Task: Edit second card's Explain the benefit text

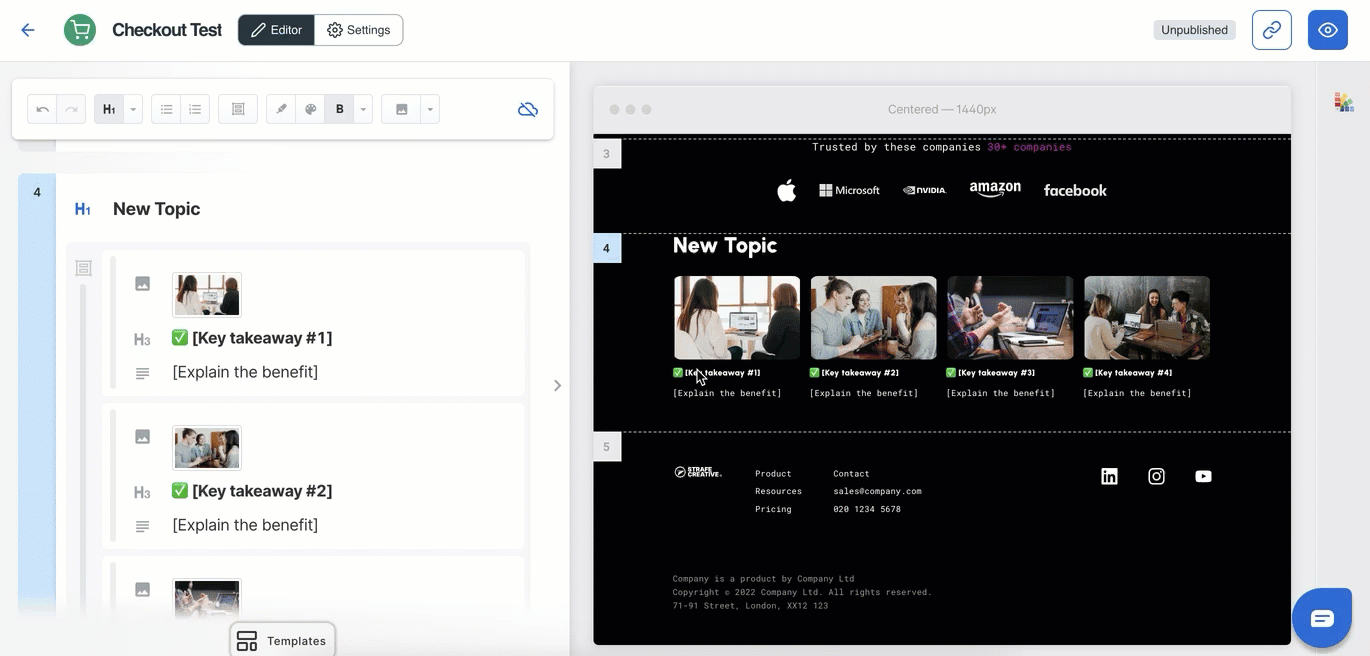Action: 245,525
